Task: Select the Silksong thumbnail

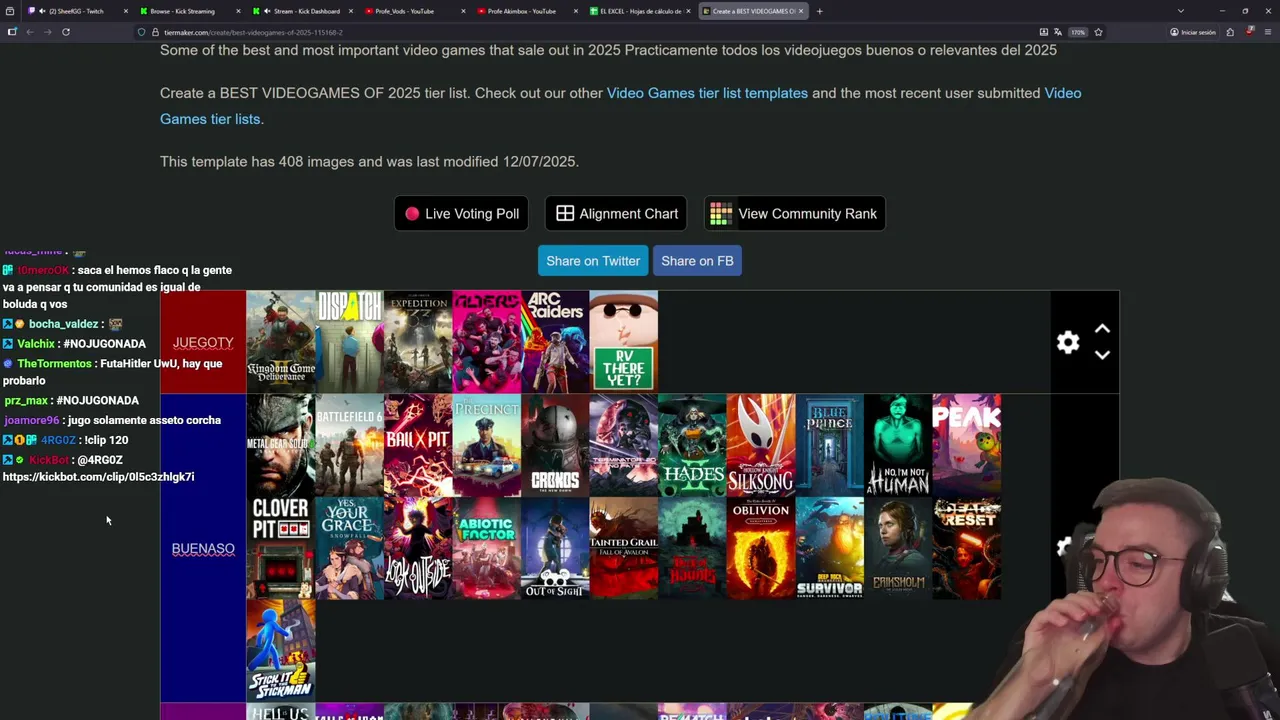Action: click(x=761, y=445)
